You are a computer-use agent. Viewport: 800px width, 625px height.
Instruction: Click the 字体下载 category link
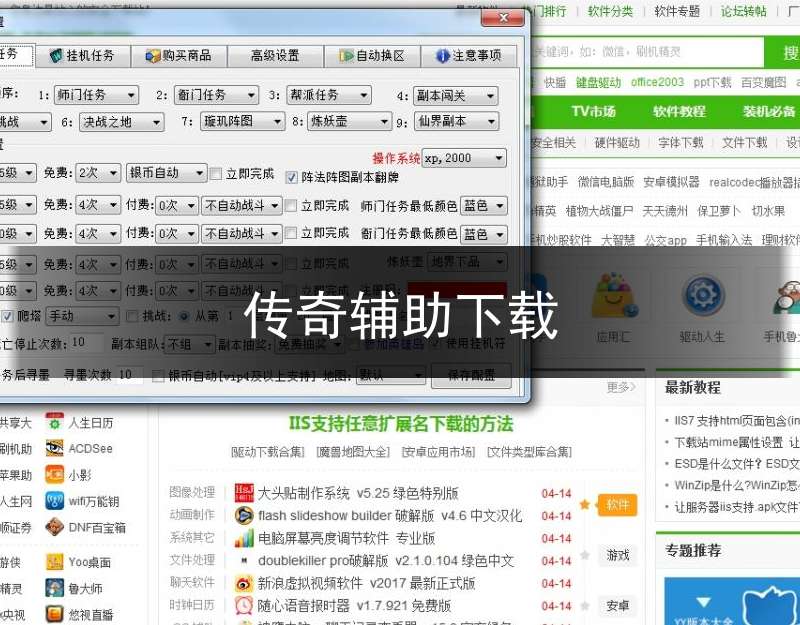click(681, 142)
